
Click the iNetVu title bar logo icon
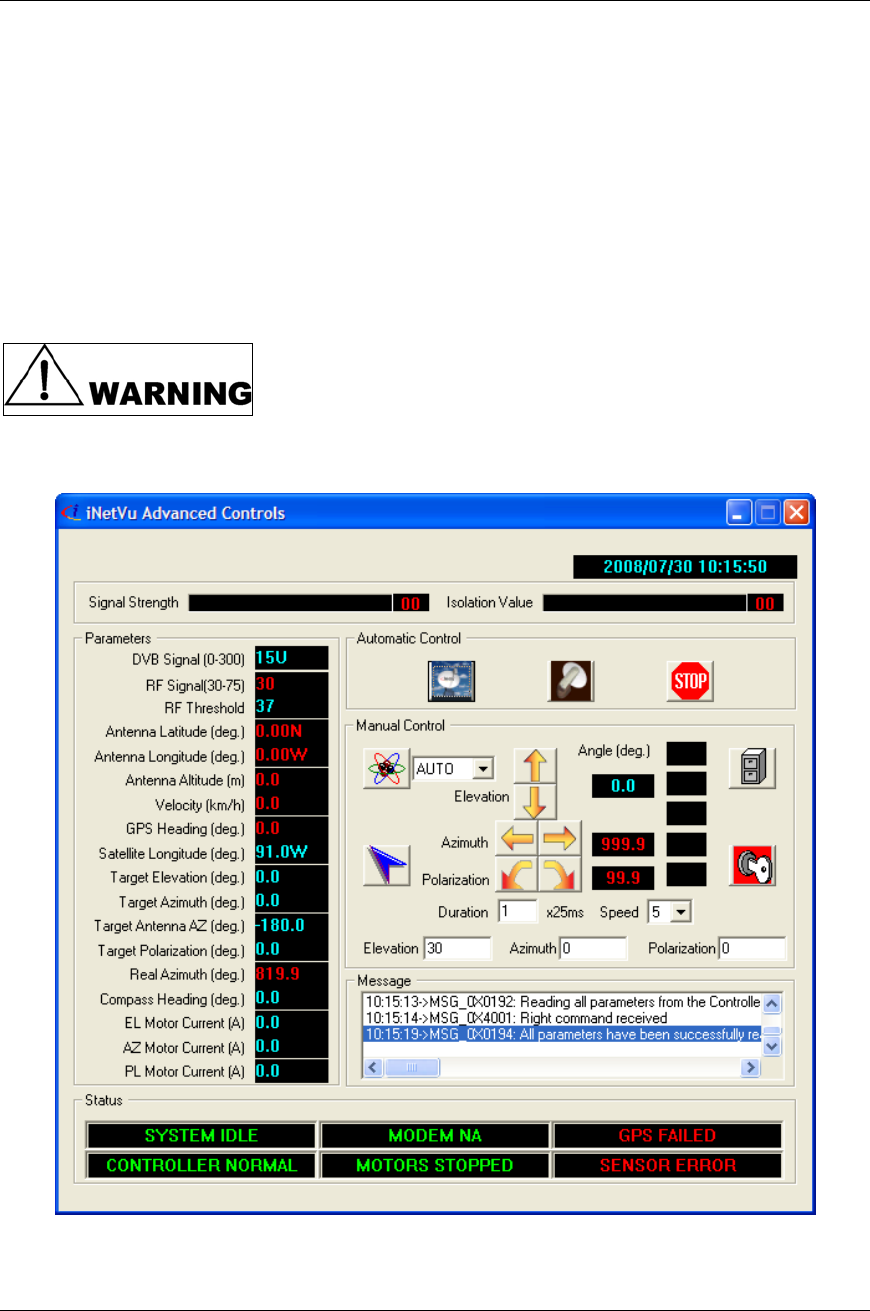point(72,513)
